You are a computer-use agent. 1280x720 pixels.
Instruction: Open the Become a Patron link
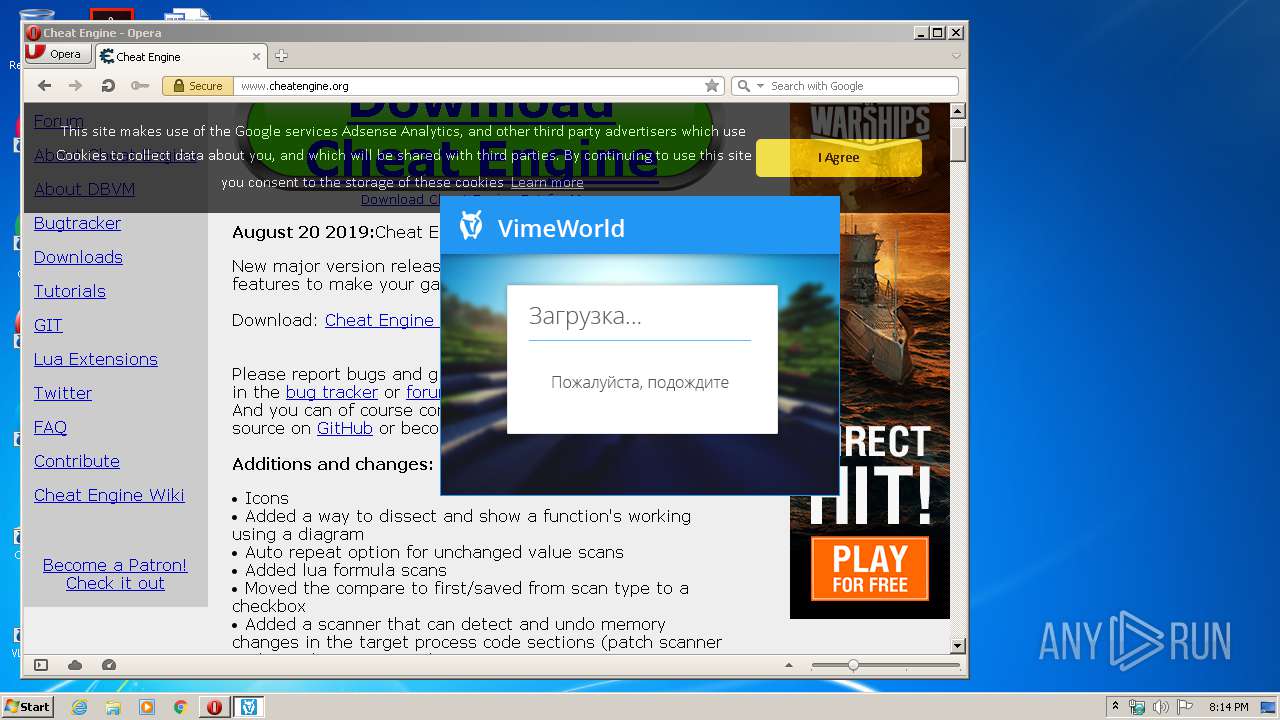[115, 565]
